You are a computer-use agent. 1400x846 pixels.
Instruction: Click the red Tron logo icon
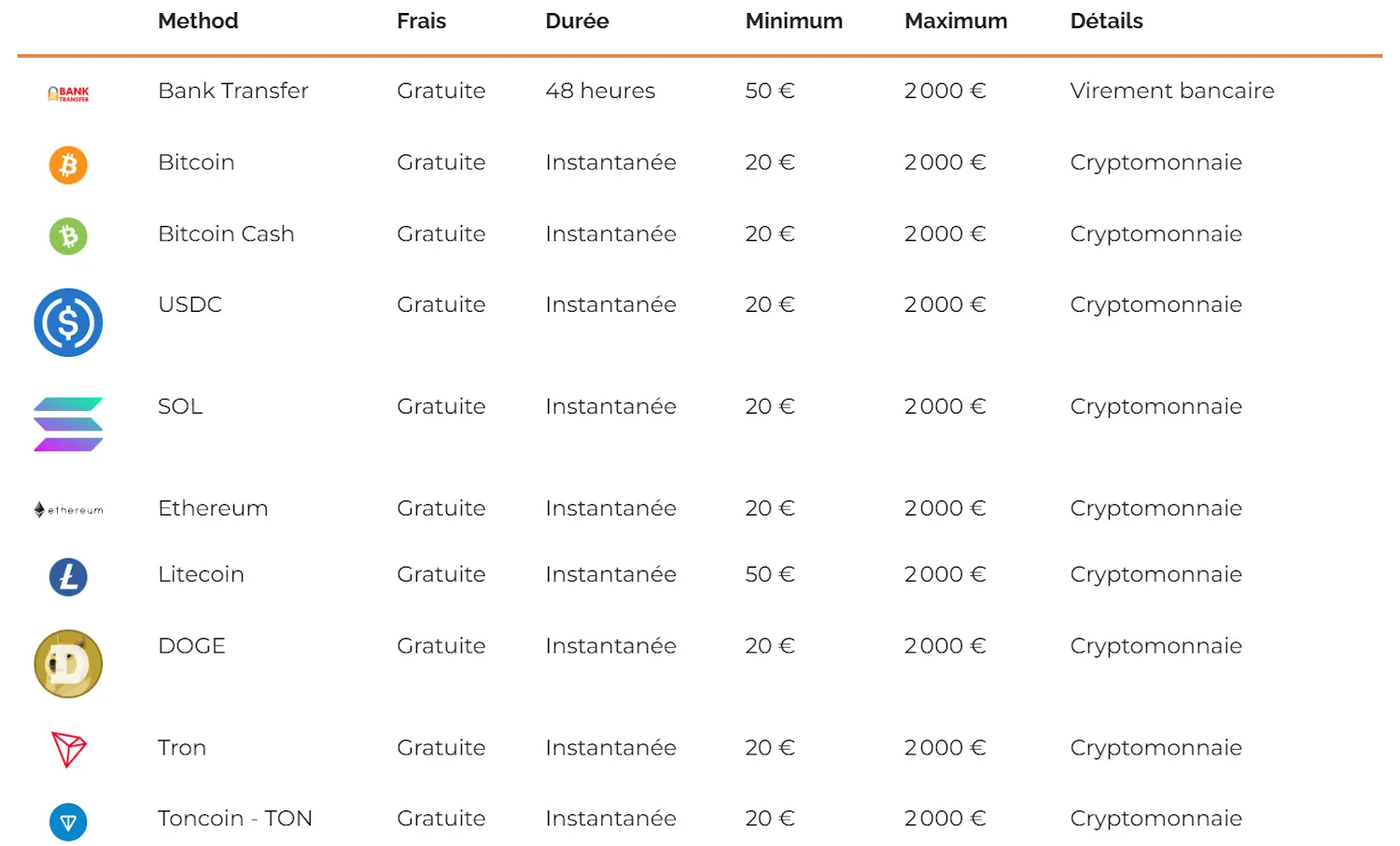(68, 749)
